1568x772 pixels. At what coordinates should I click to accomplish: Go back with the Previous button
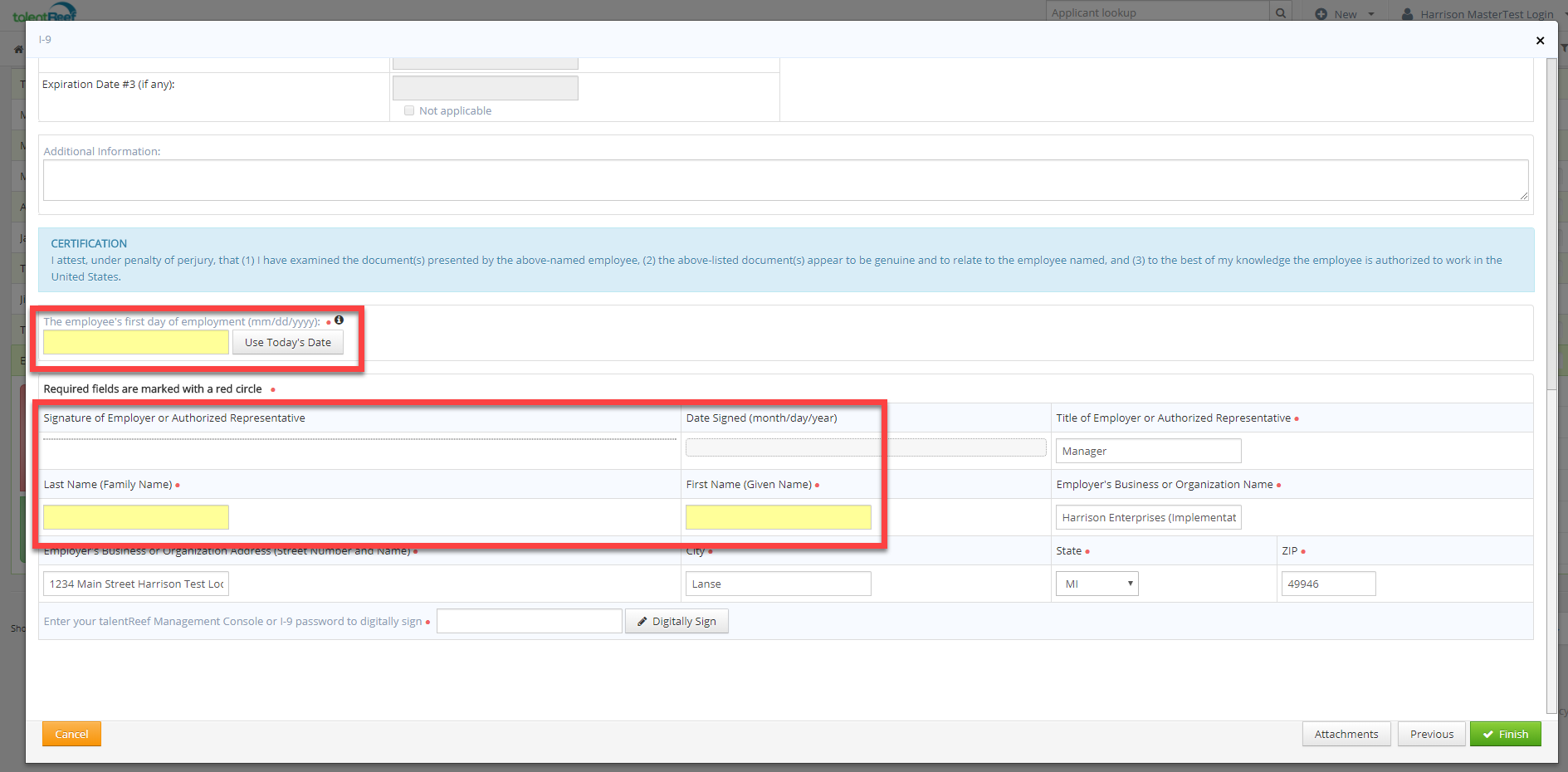coord(1431,735)
